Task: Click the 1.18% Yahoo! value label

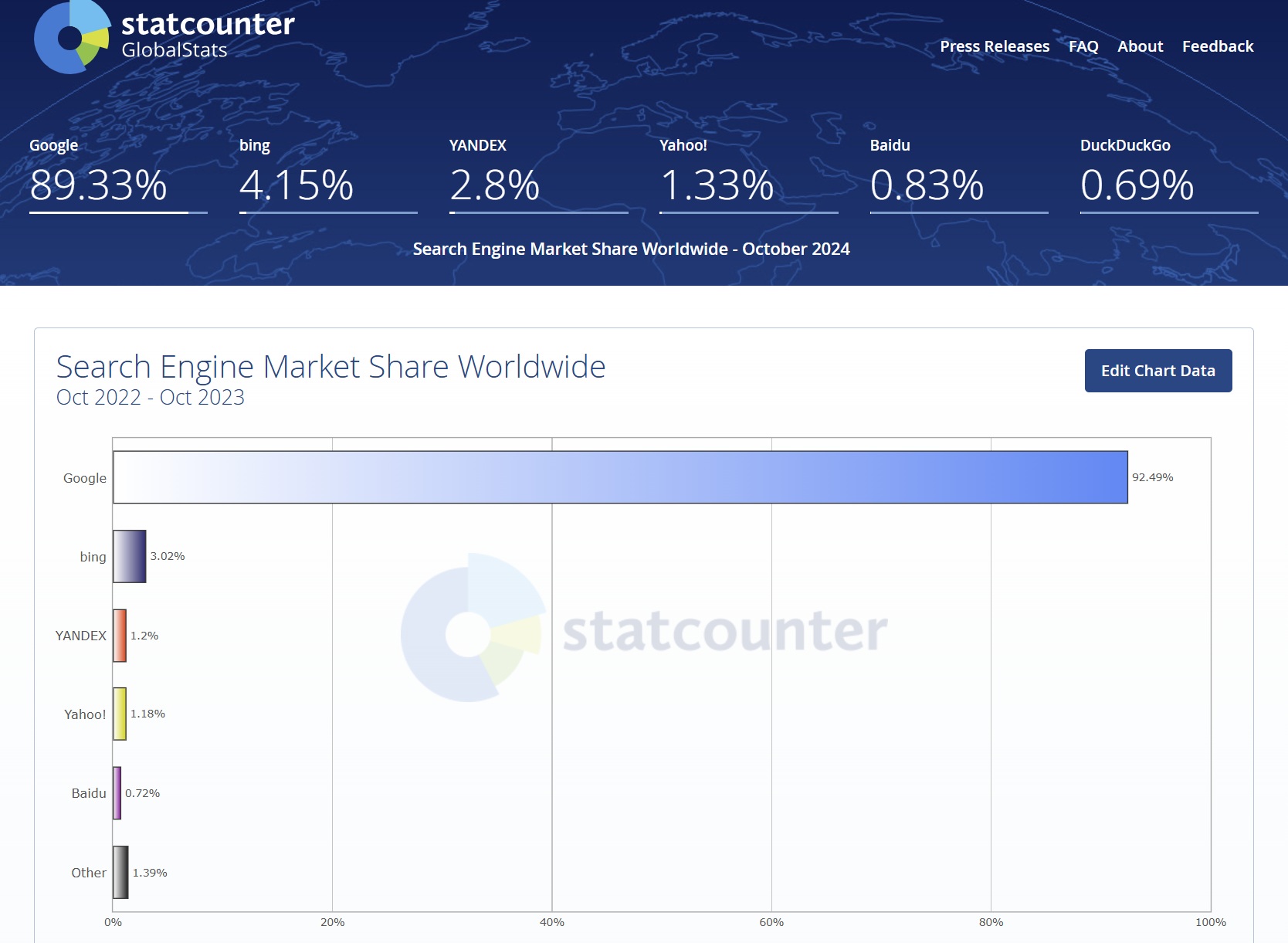Action: coord(147,714)
